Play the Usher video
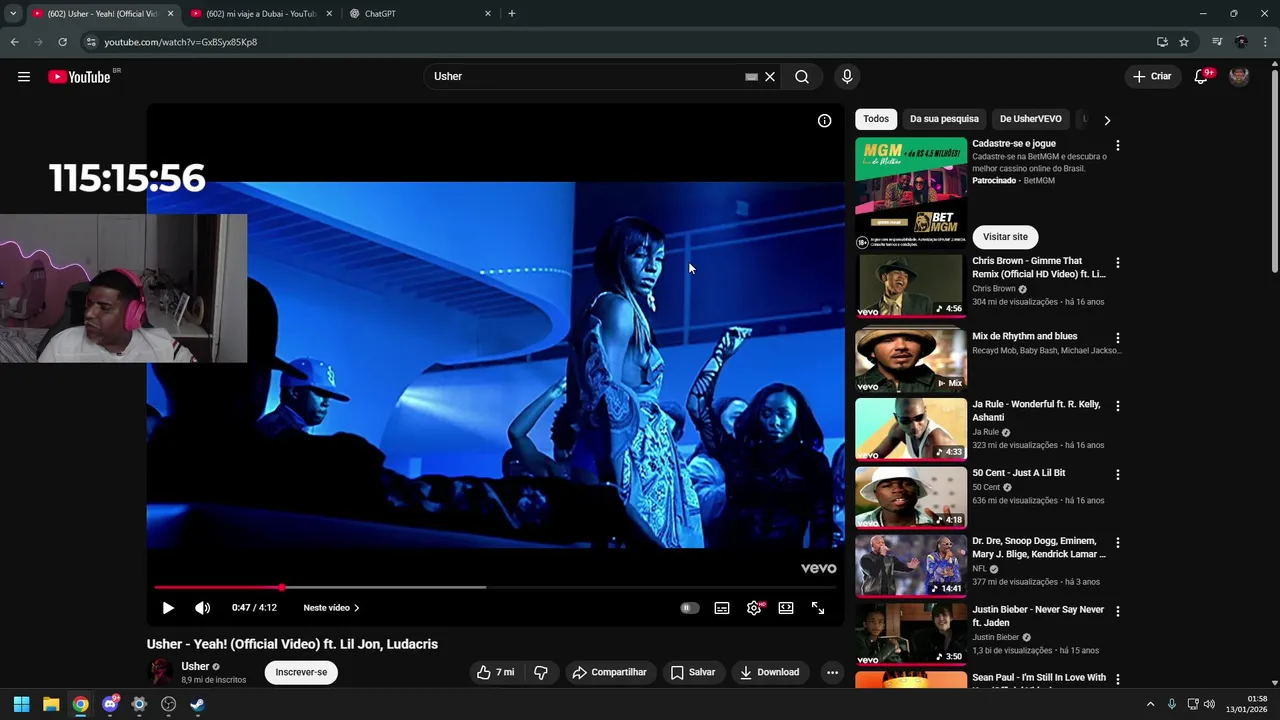This screenshot has height=720, width=1280. click(168, 608)
